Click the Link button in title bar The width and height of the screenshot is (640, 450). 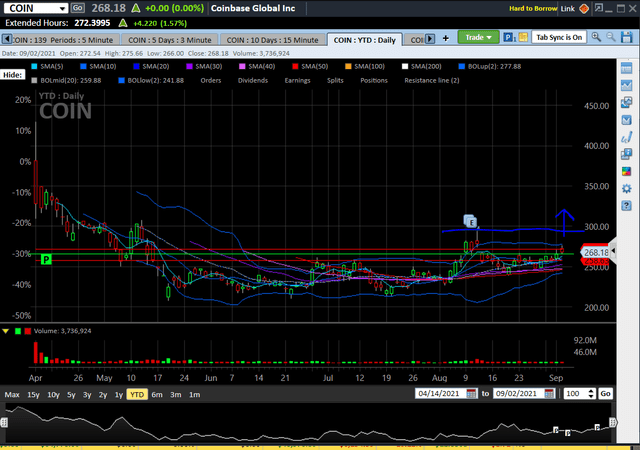point(567,9)
